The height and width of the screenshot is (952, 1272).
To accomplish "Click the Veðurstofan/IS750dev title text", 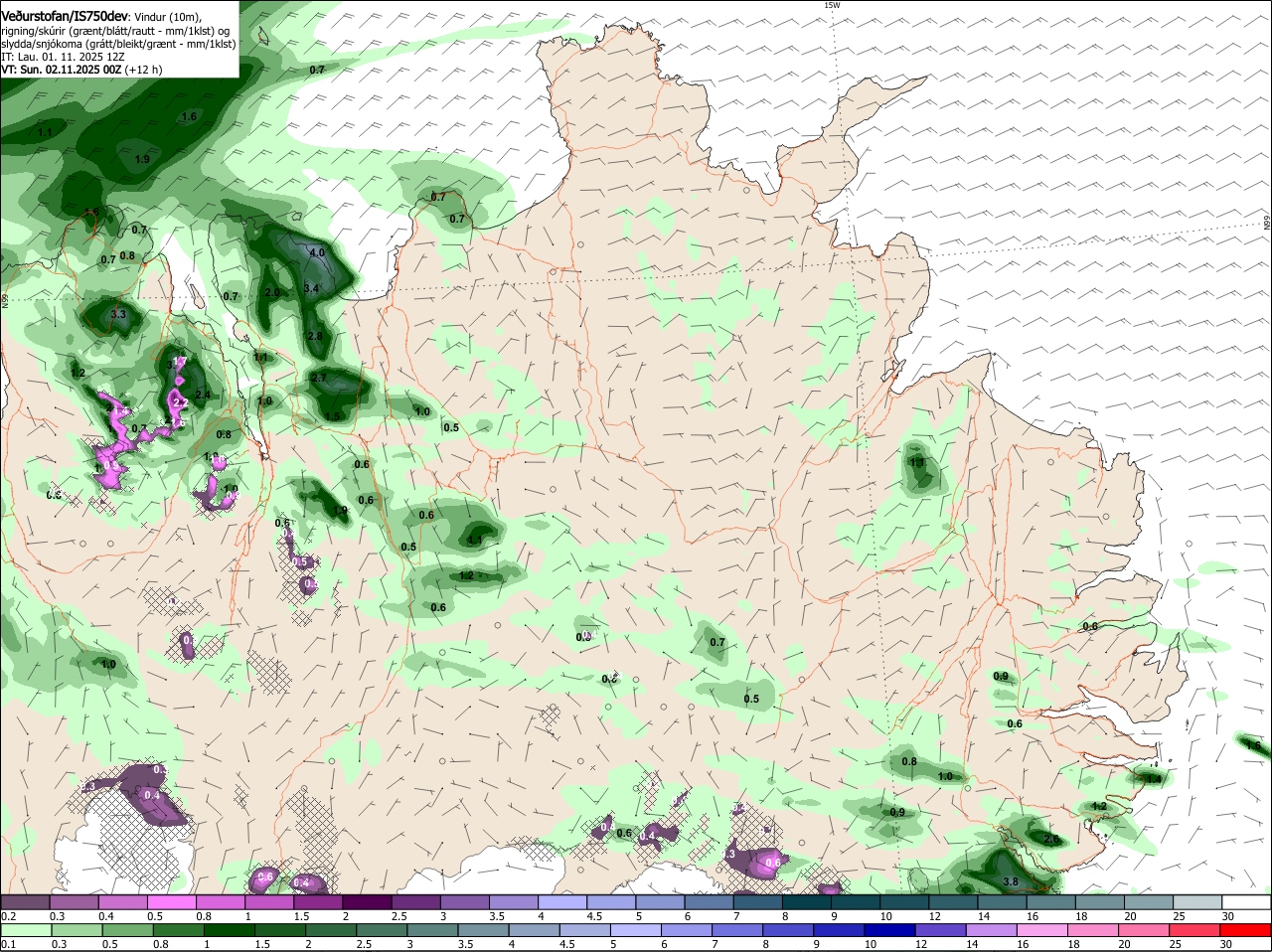I will point(65,17).
